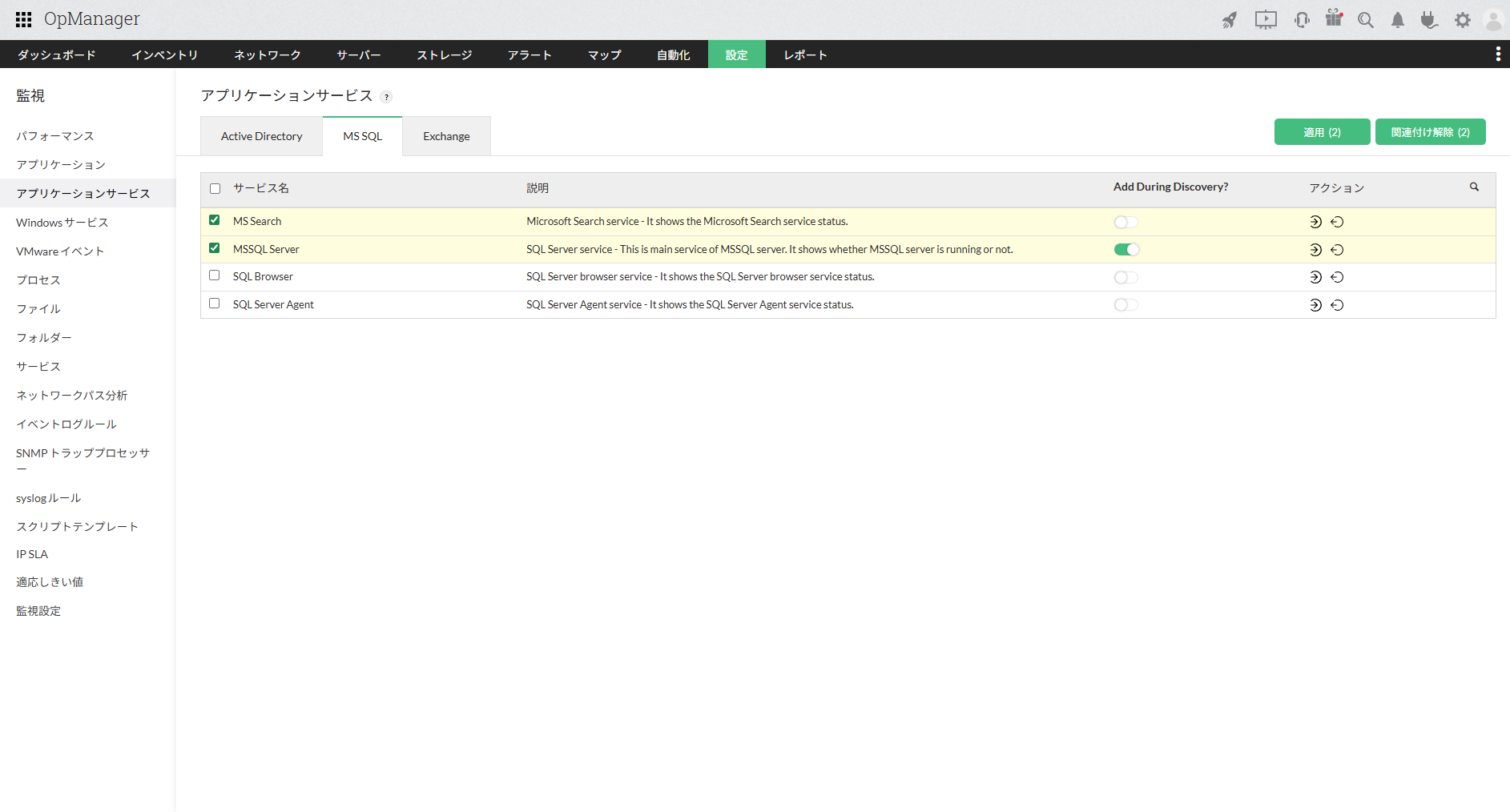
Task: Click dissociate arrow icon for SQL Server Agent
Action: coord(1337,305)
